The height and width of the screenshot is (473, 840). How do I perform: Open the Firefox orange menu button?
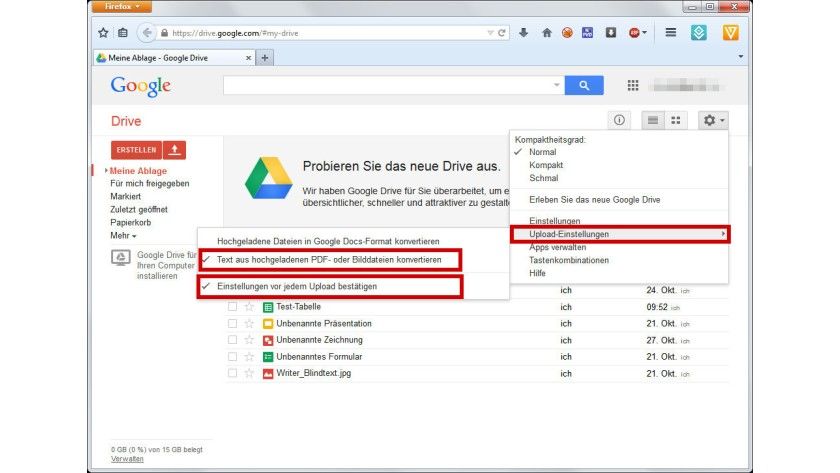click(x=122, y=6)
